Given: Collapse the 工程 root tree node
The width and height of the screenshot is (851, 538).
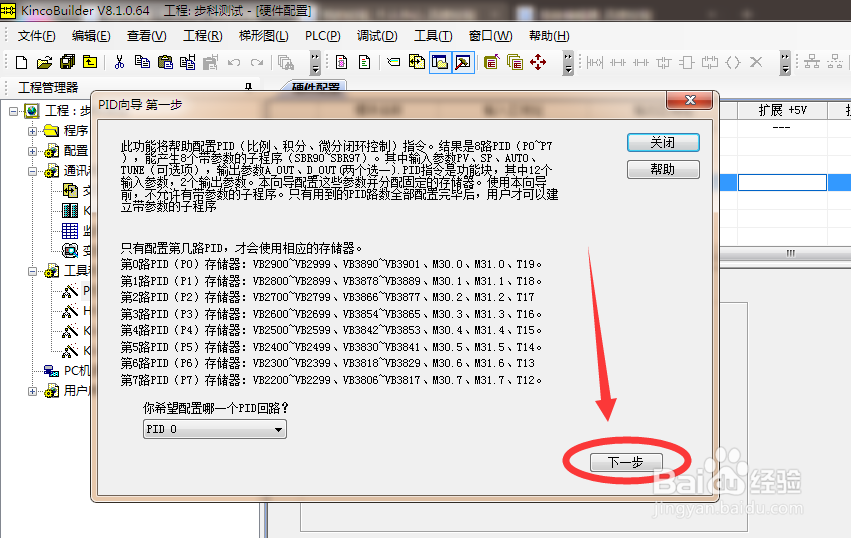Looking at the screenshot, I should (x=13, y=111).
